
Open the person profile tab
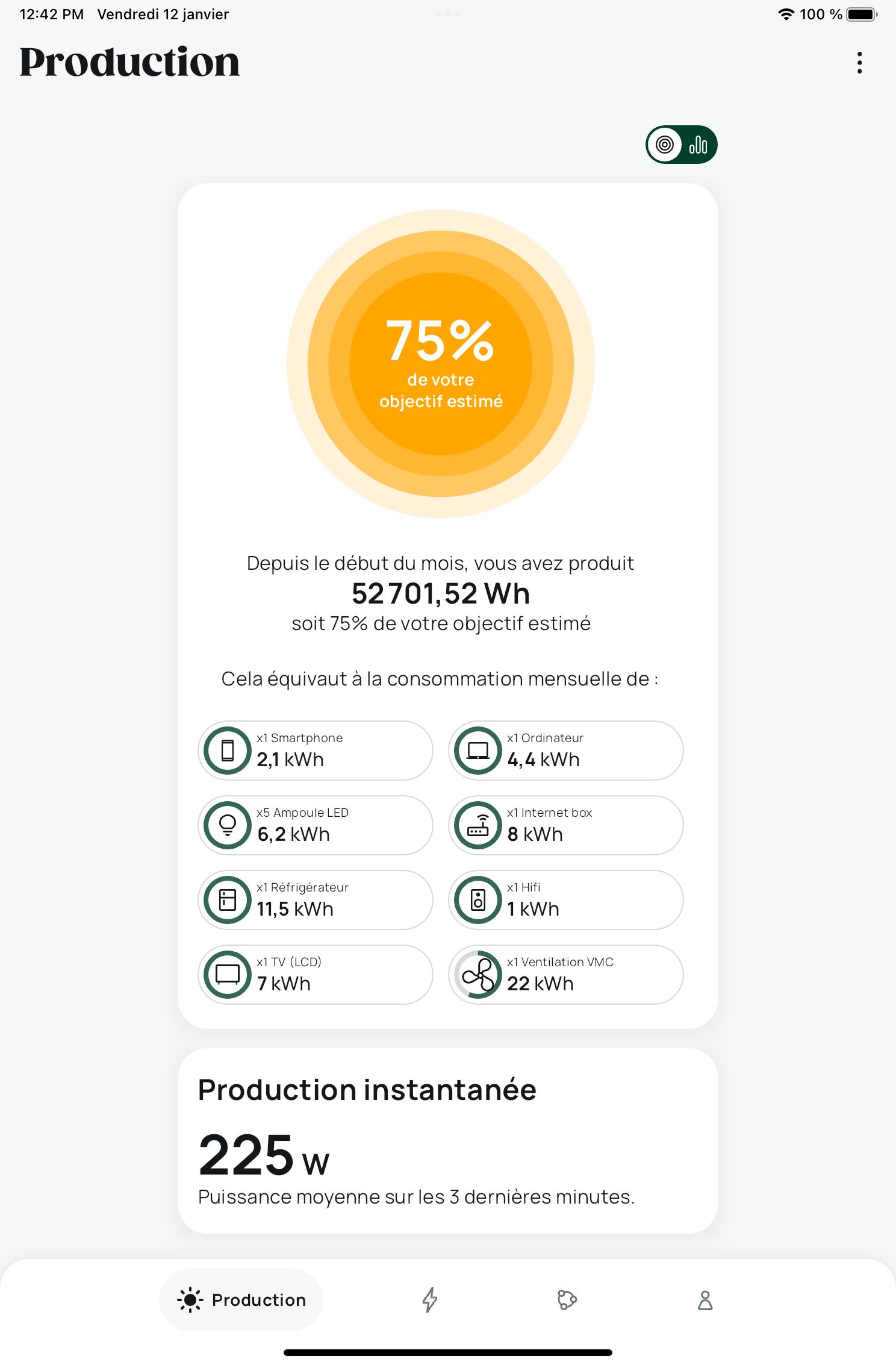coord(705,1300)
